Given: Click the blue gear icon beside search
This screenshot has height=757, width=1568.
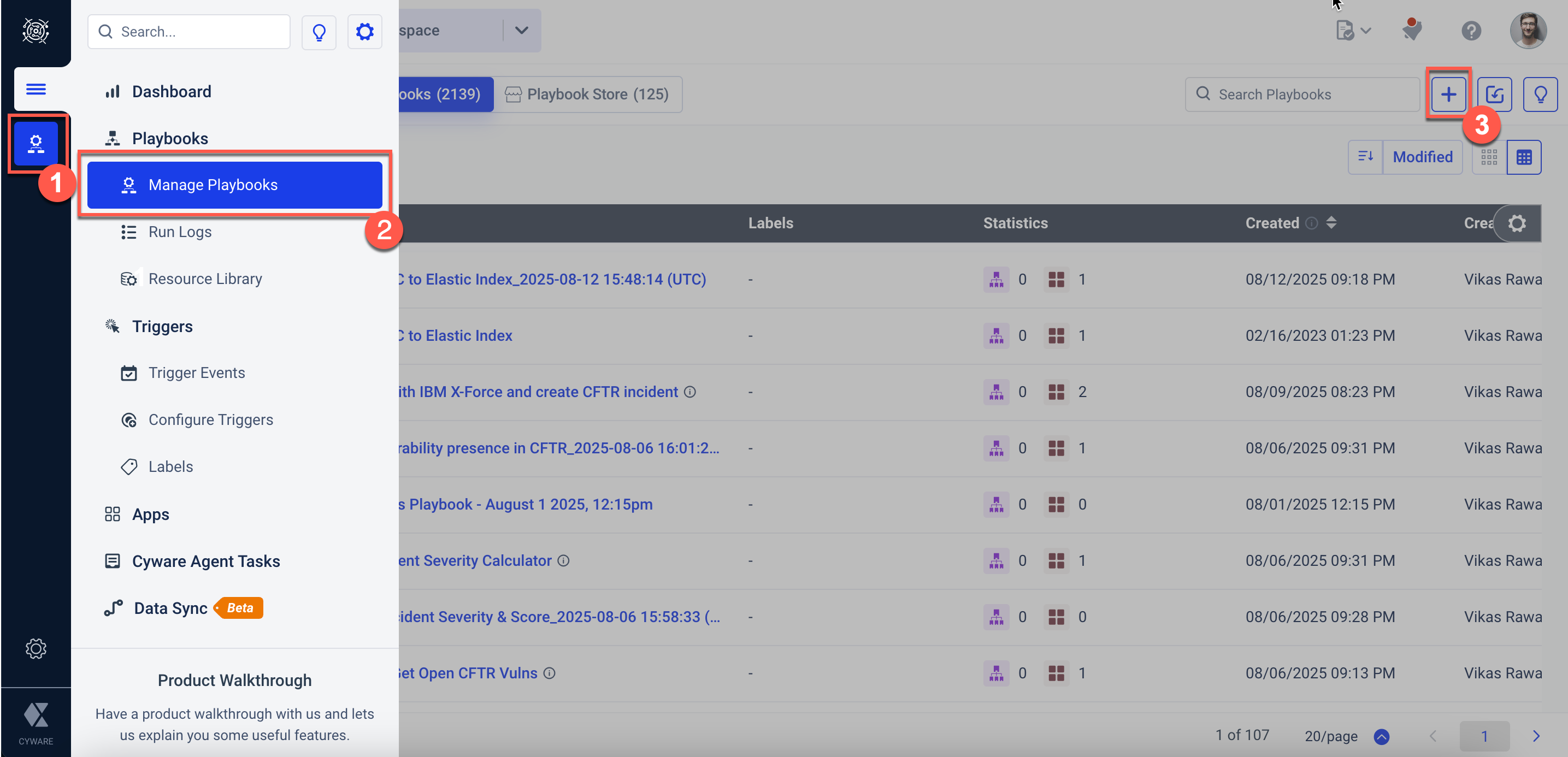Looking at the screenshot, I should (x=364, y=32).
